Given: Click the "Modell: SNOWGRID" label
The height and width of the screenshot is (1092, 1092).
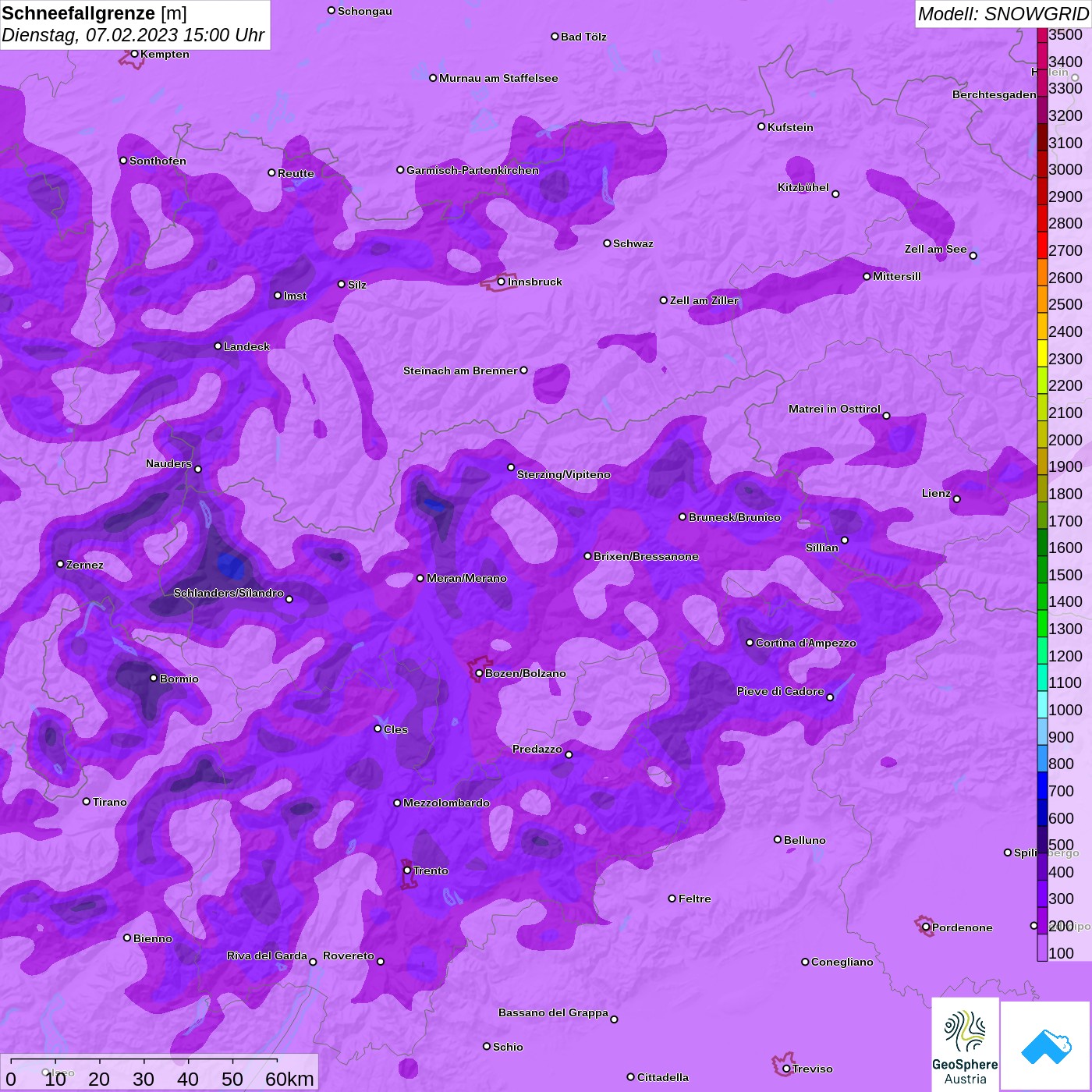Looking at the screenshot, I should 1003,14.
